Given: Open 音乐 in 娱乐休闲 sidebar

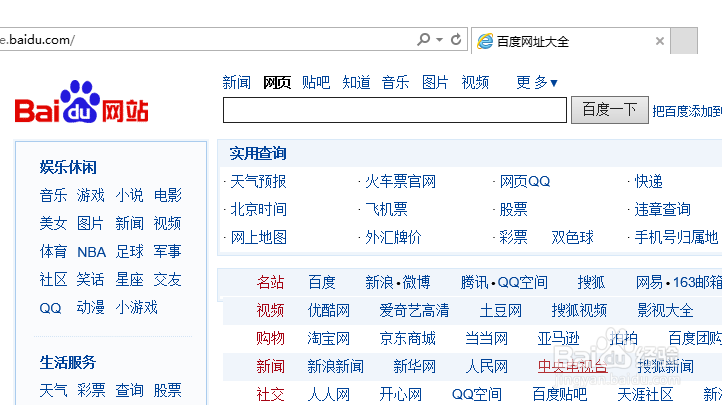Looking at the screenshot, I should point(53,195).
